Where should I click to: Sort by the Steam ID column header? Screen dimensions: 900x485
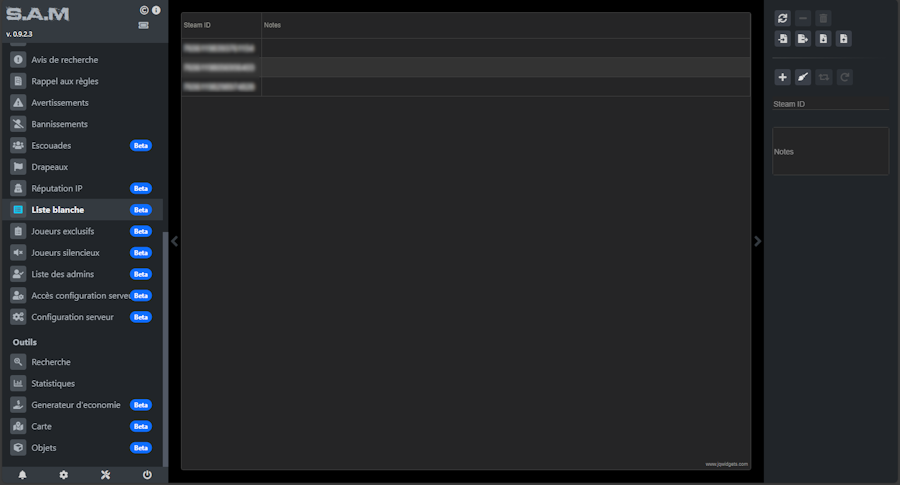click(220, 24)
